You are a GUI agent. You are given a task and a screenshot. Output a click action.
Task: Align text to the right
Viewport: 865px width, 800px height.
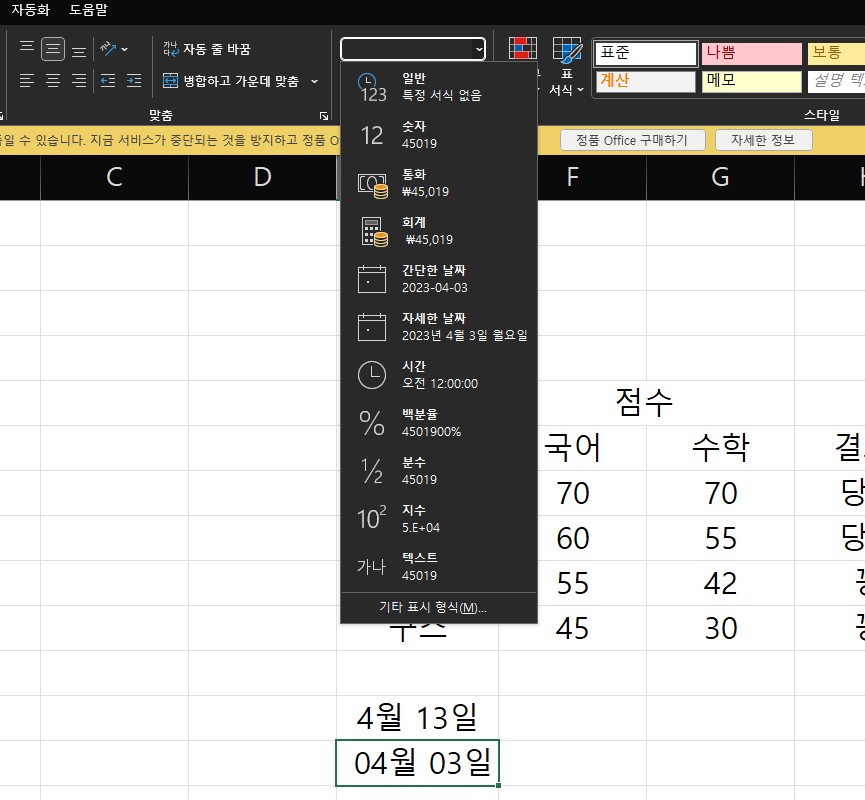(x=79, y=81)
